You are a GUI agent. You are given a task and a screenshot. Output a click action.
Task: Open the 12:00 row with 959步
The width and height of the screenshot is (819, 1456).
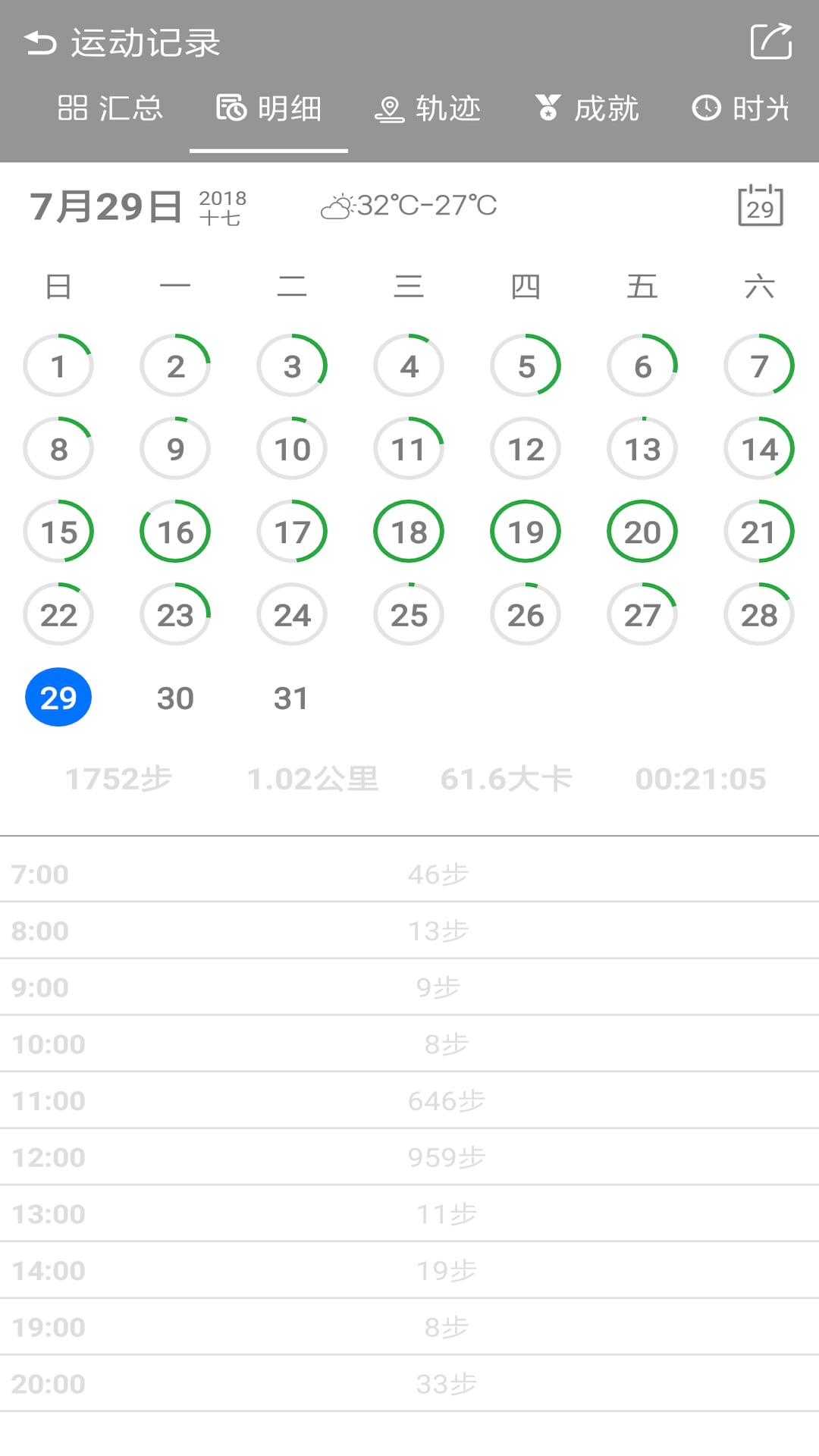tap(409, 1157)
